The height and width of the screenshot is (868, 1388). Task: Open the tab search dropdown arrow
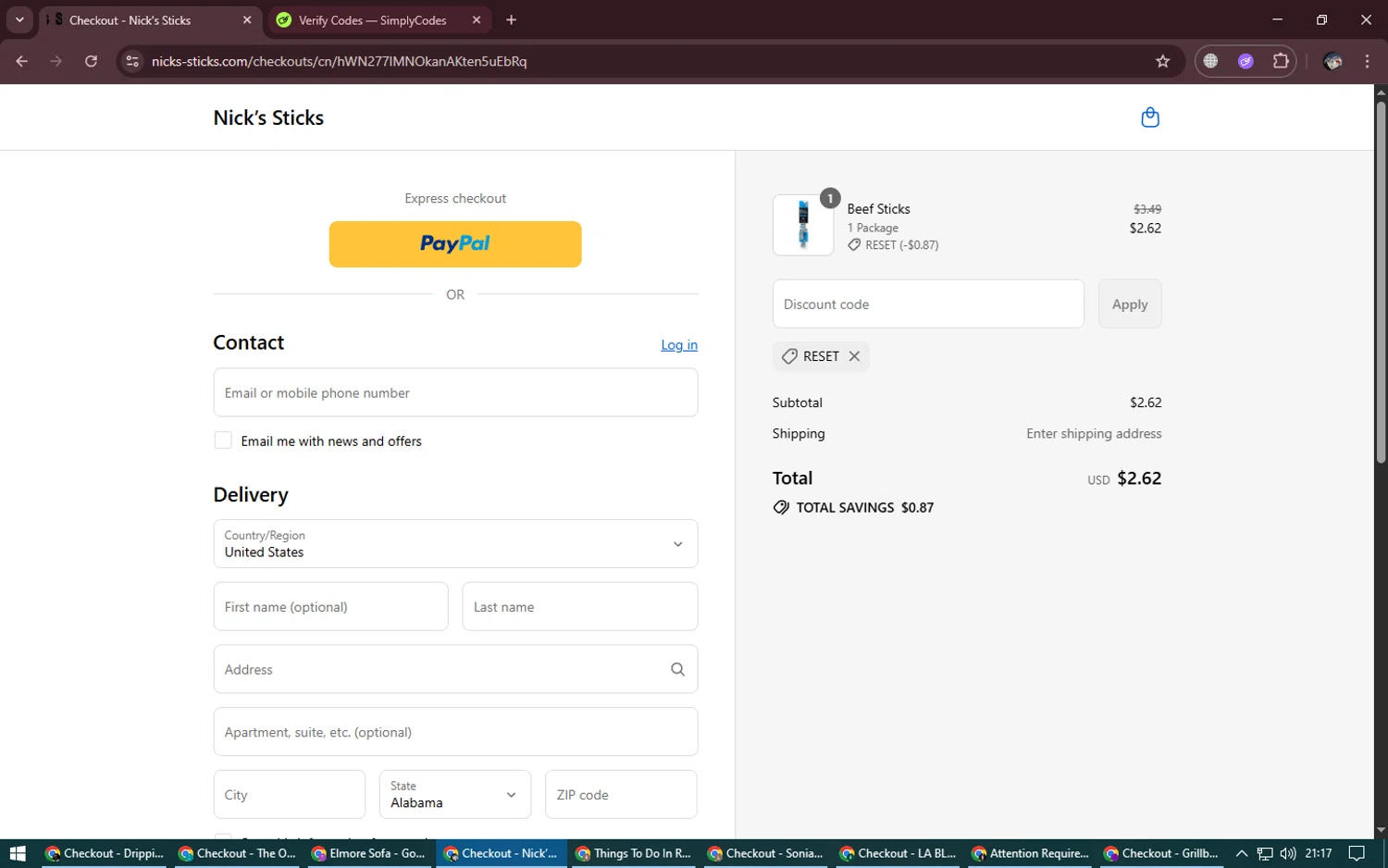19,19
